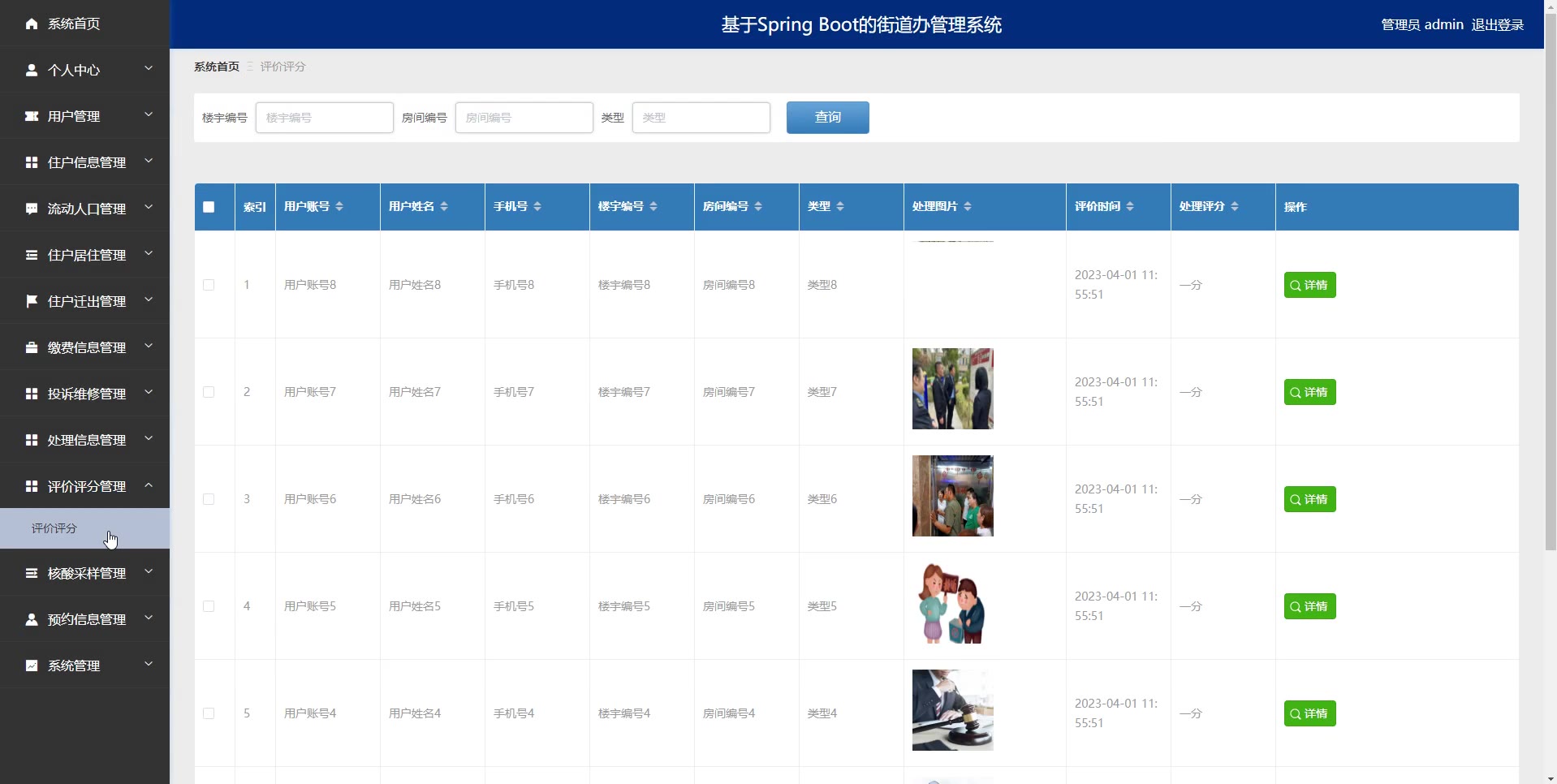Open the cartoon thumbnail in 用户账号5 row
This screenshot has height=784, width=1557.
click(x=953, y=603)
